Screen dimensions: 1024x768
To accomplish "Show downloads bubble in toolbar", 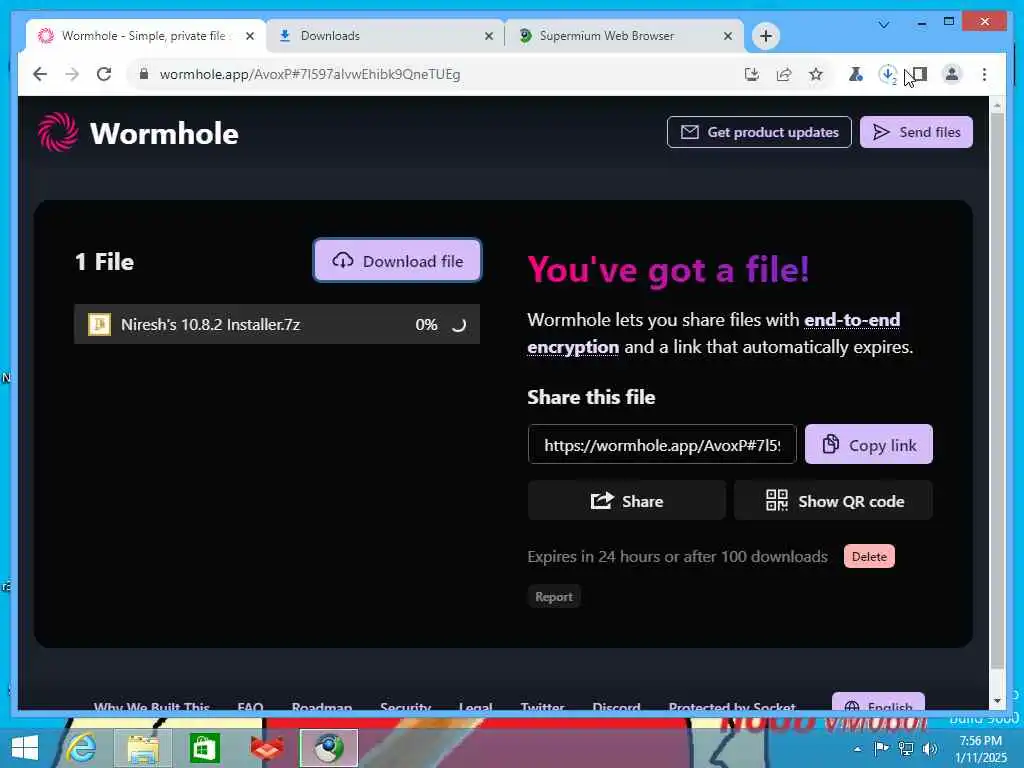I will (x=887, y=74).
